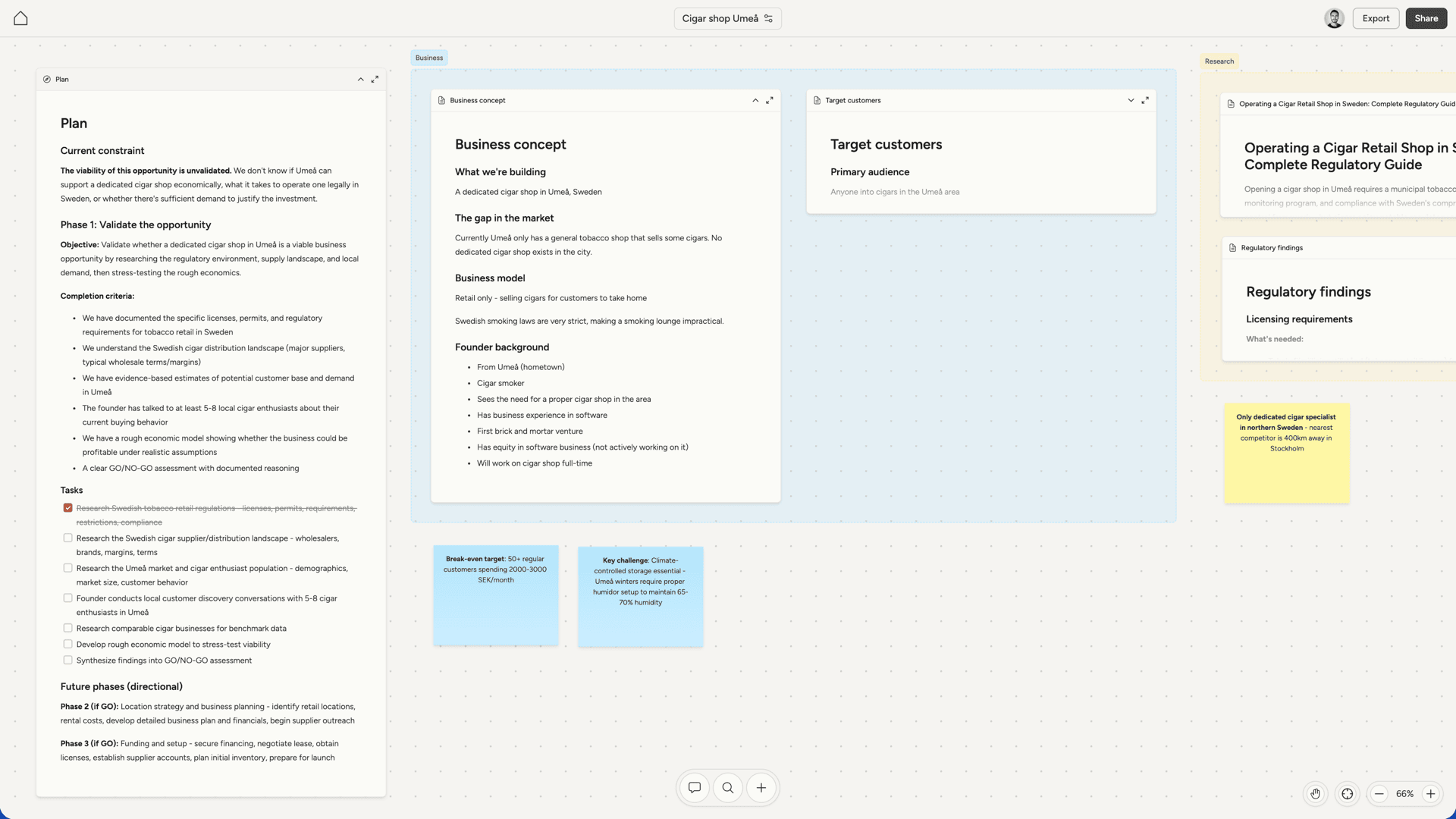1456x819 pixels.
Task: Select the Research section label tab
Action: 1219,61
